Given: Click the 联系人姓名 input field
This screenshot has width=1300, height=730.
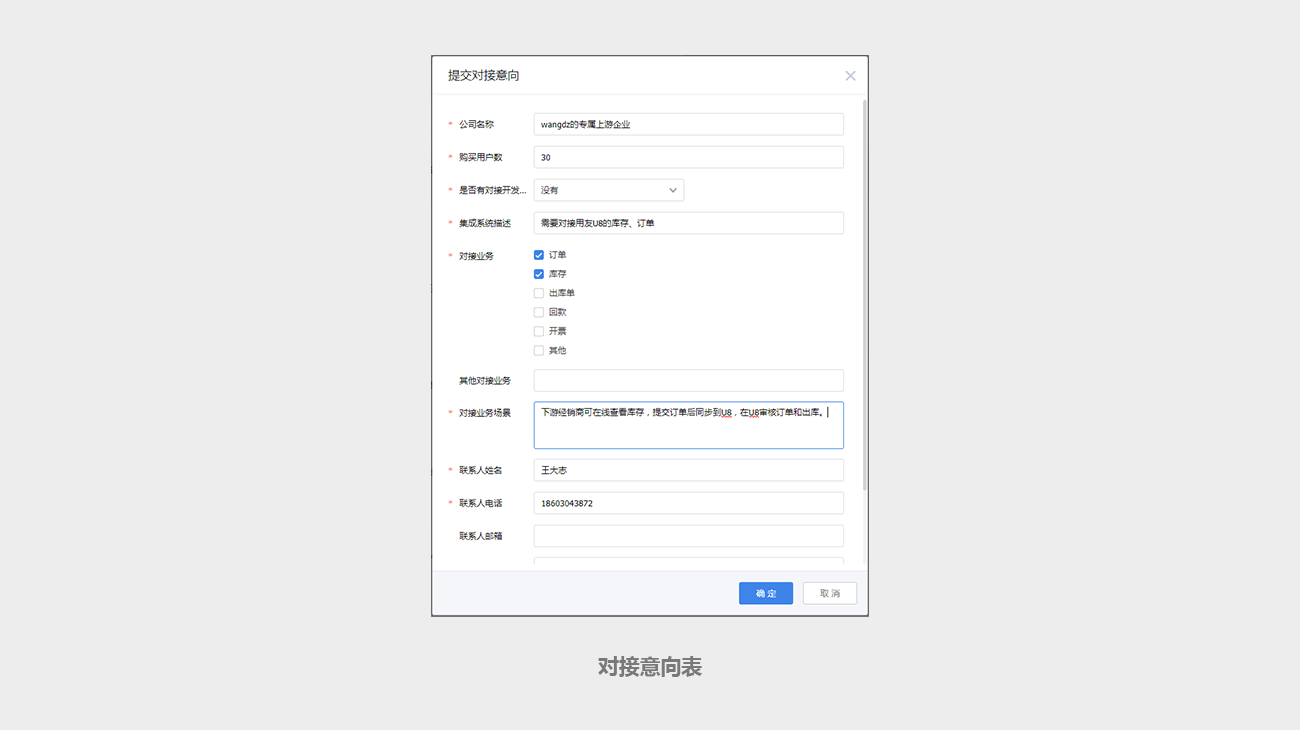Looking at the screenshot, I should click(688, 470).
